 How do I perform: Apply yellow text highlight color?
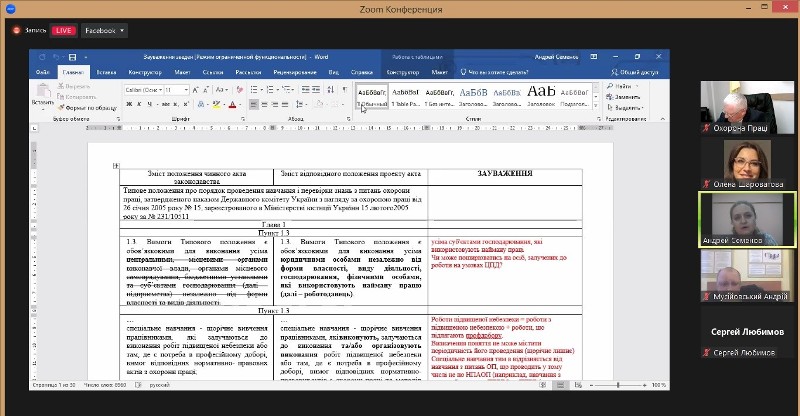point(216,104)
